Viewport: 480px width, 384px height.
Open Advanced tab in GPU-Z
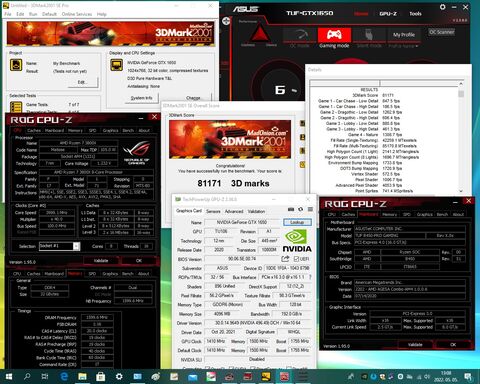(x=234, y=211)
